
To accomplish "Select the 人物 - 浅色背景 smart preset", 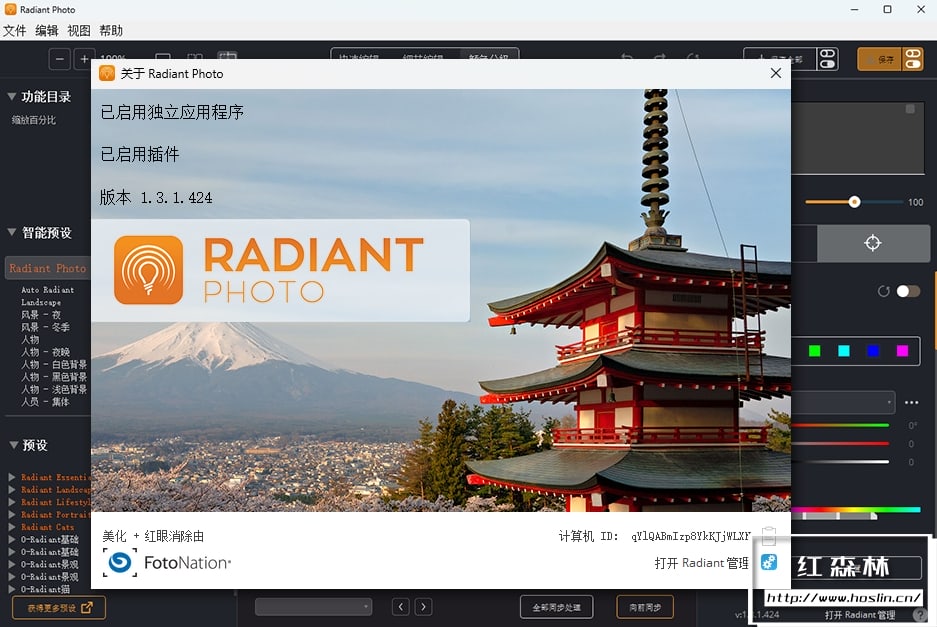I will [x=54, y=390].
